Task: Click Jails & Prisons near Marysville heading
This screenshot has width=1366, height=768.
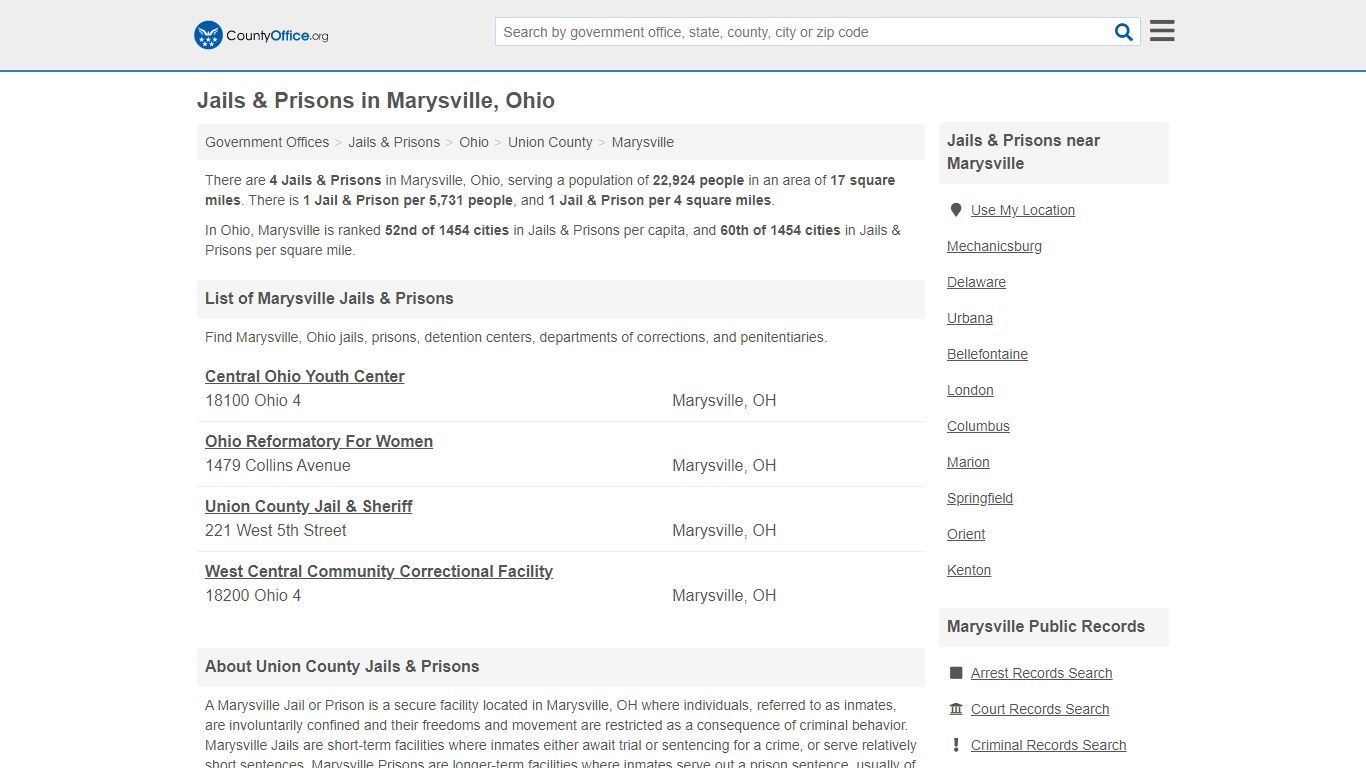Action: coord(1023,152)
